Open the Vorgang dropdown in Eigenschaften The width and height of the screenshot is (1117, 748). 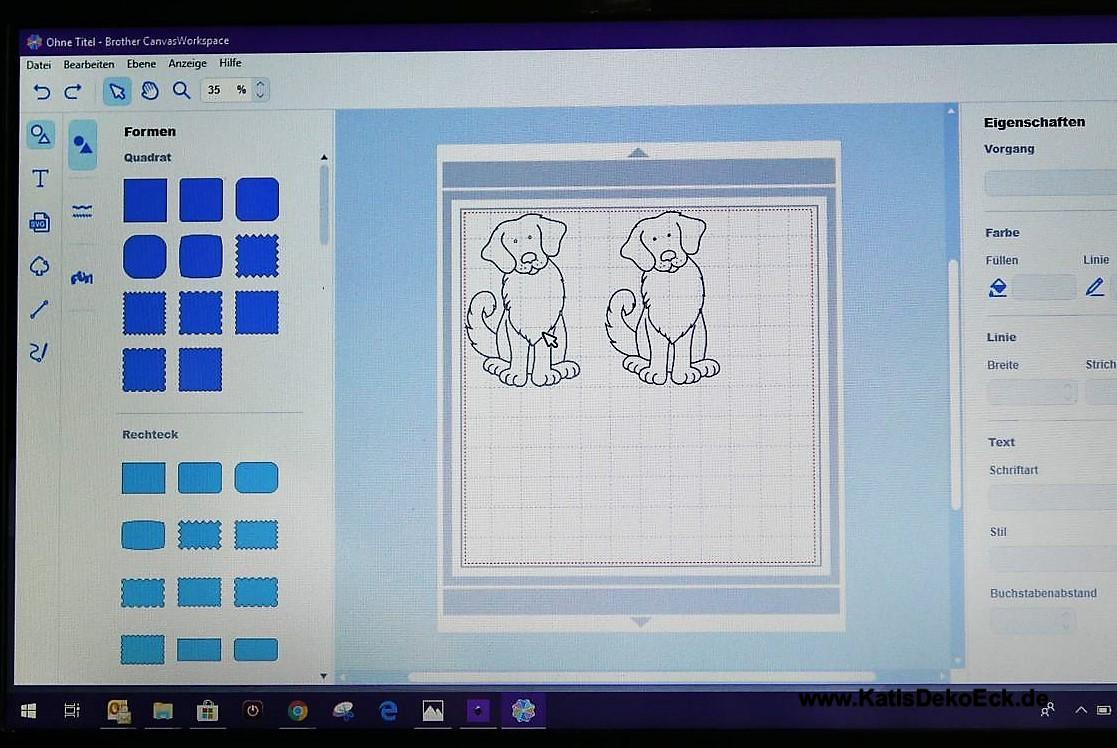click(1050, 183)
